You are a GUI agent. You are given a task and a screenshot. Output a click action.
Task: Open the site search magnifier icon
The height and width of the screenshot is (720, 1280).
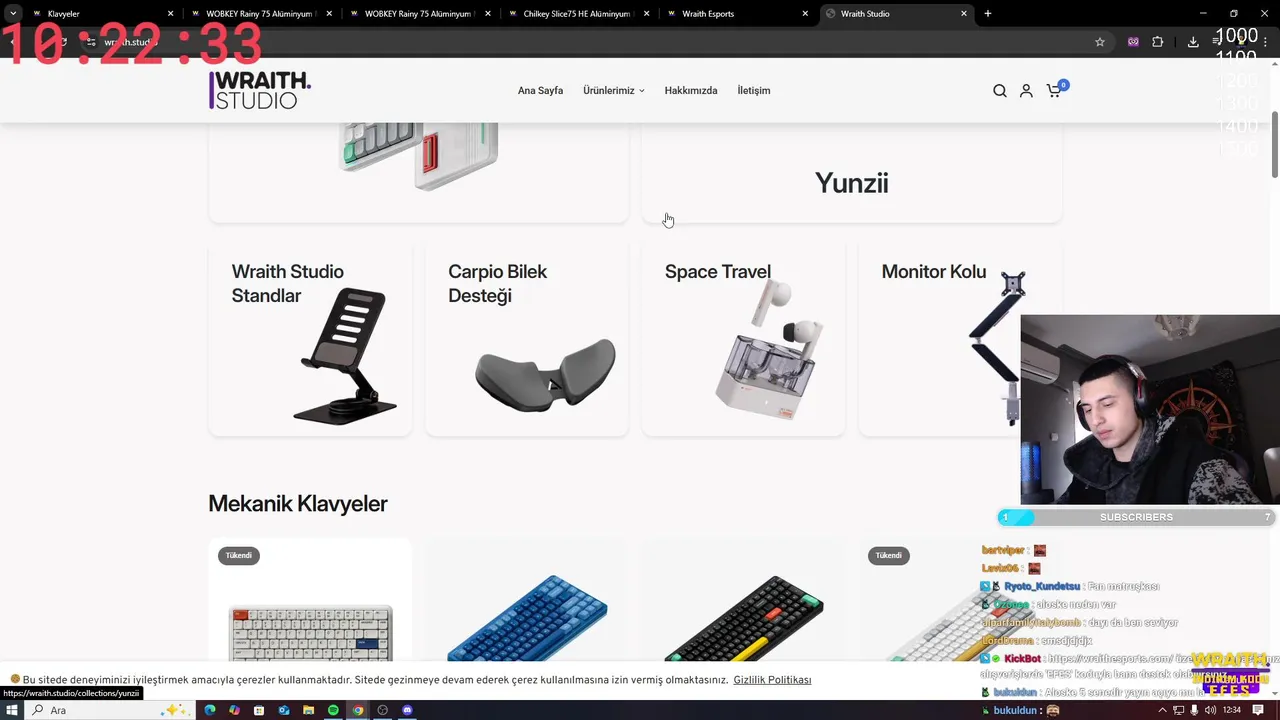[999, 91]
